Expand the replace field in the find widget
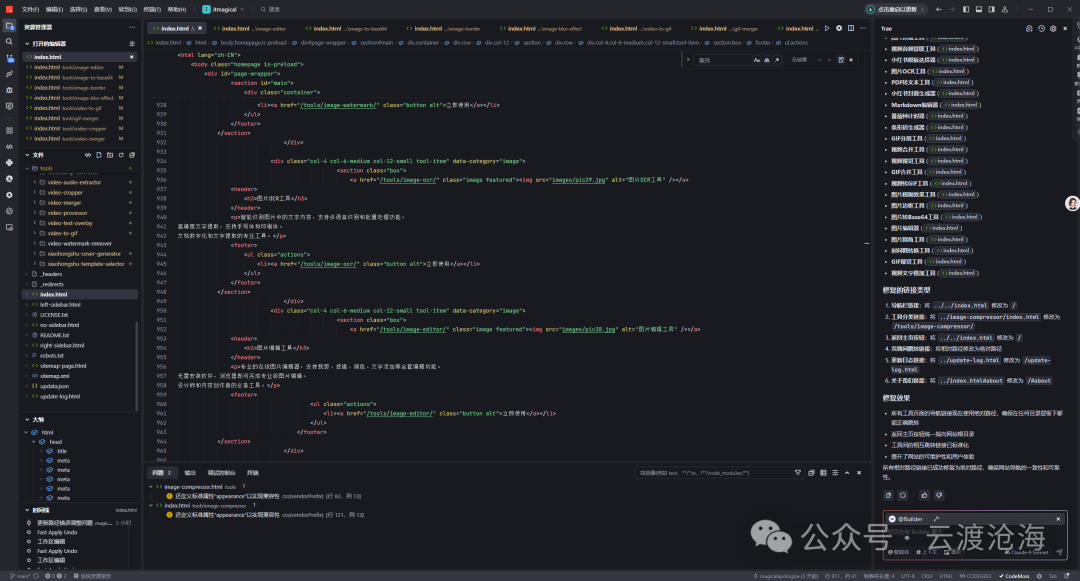The width and height of the screenshot is (1080, 581). tap(688, 60)
